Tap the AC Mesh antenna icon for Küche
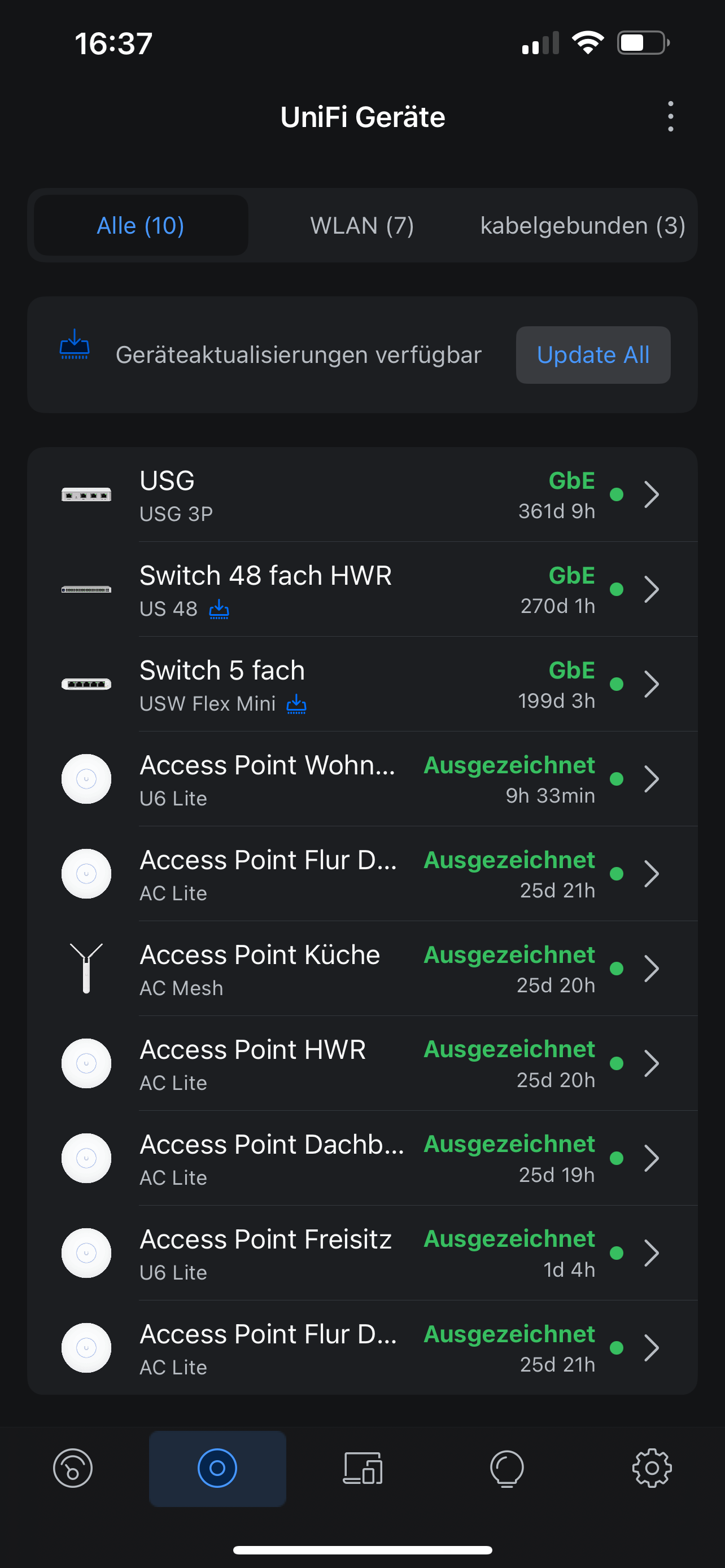725x1568 pixels. 86,968
